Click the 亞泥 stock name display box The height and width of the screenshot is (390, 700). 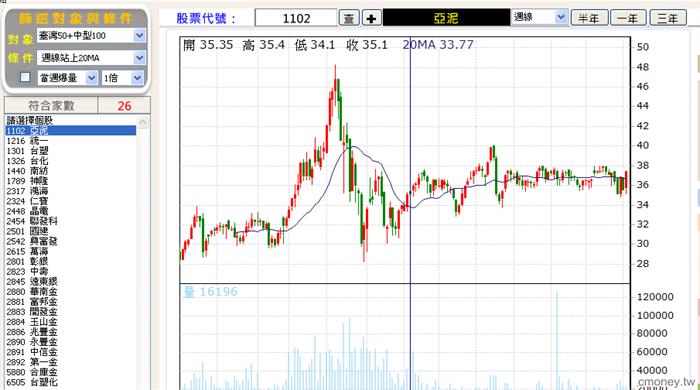(446, 18)
